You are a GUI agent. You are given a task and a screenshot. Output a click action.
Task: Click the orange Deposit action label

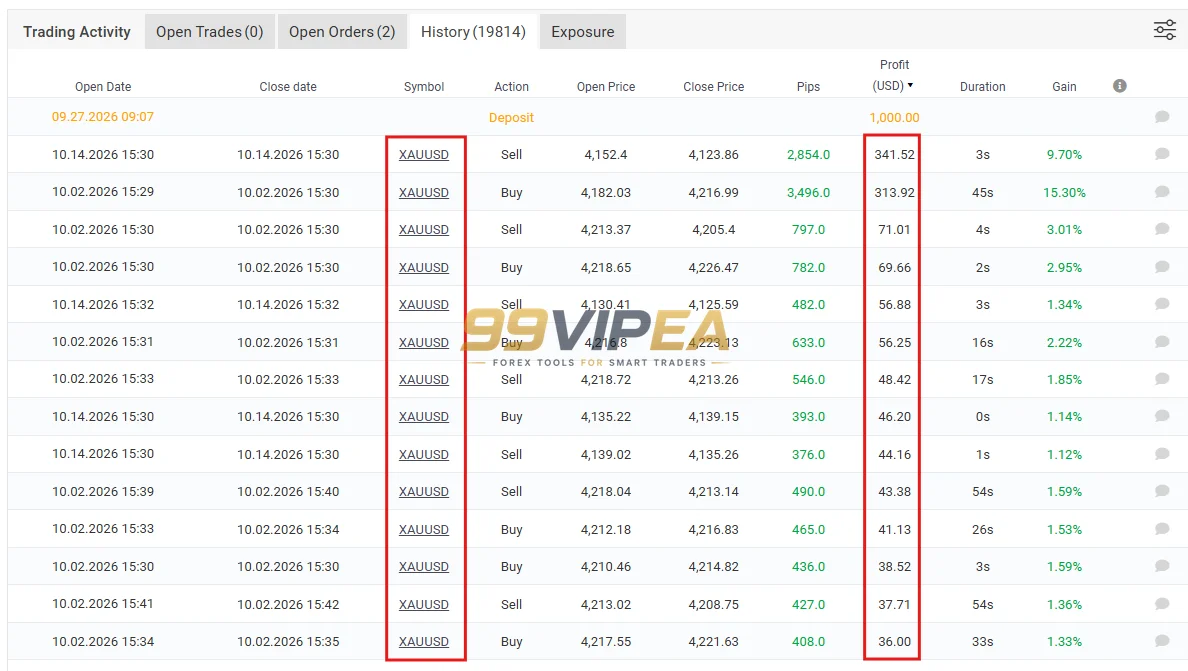tap(511, 117)
